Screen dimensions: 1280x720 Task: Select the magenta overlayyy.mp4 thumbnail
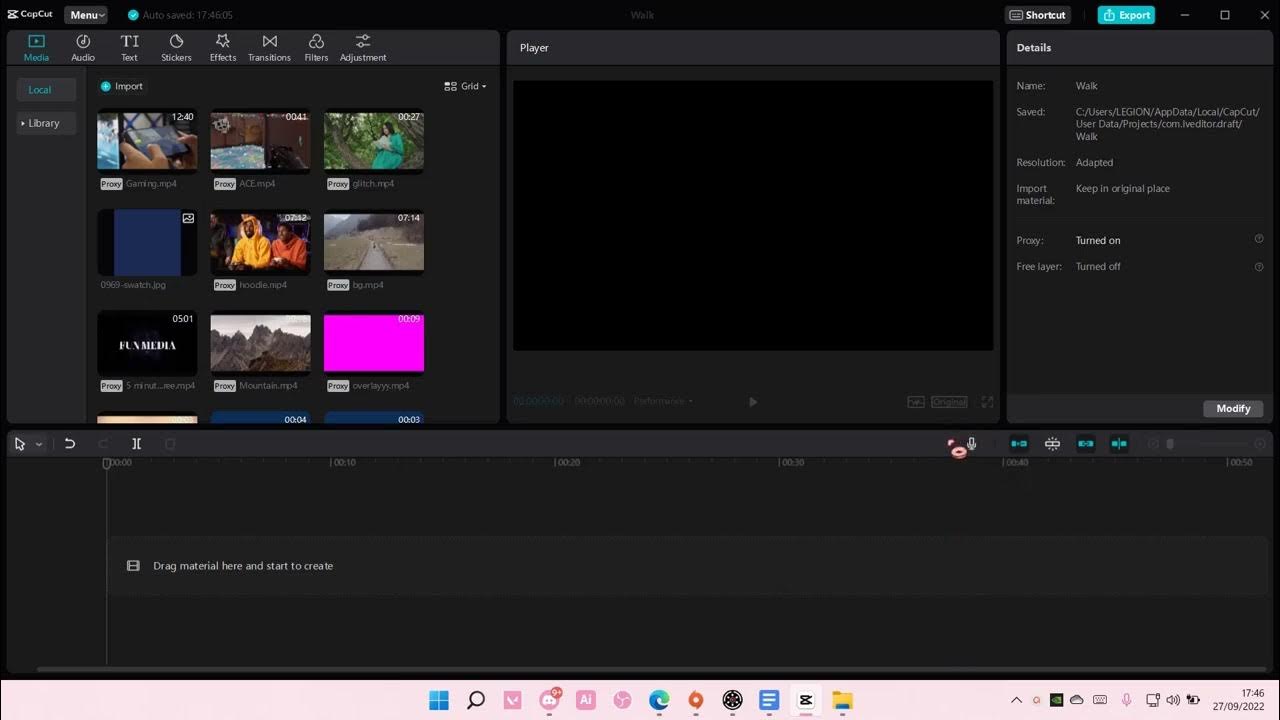click(374, 343)
